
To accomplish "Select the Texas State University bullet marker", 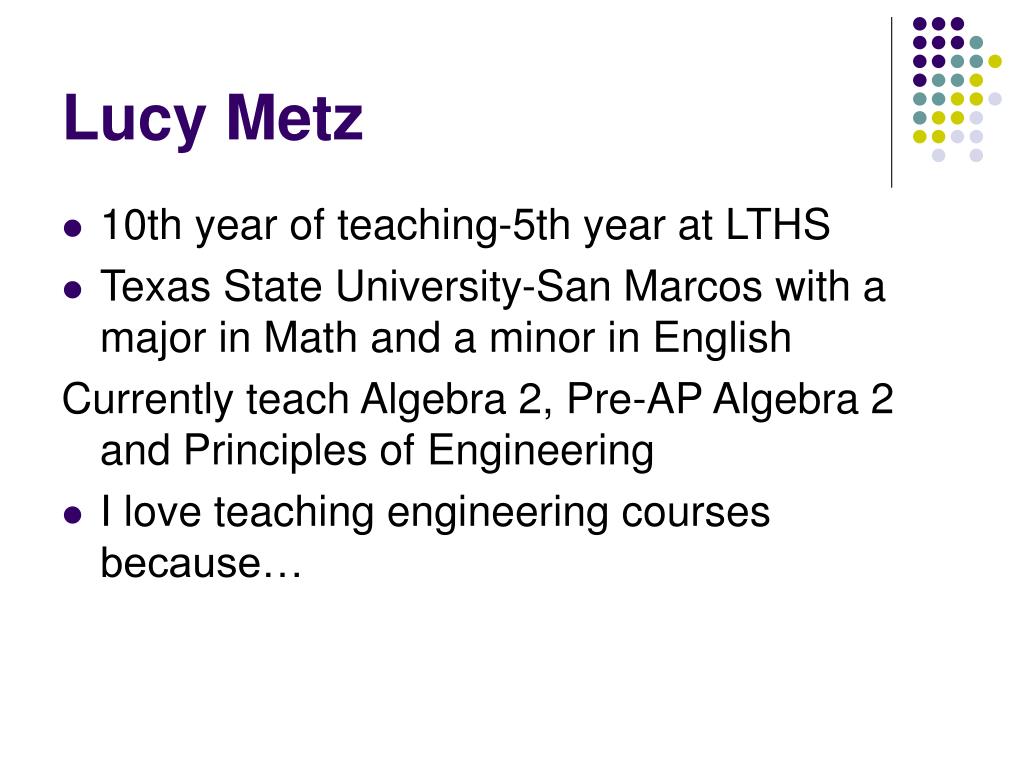I will point(73,289).
